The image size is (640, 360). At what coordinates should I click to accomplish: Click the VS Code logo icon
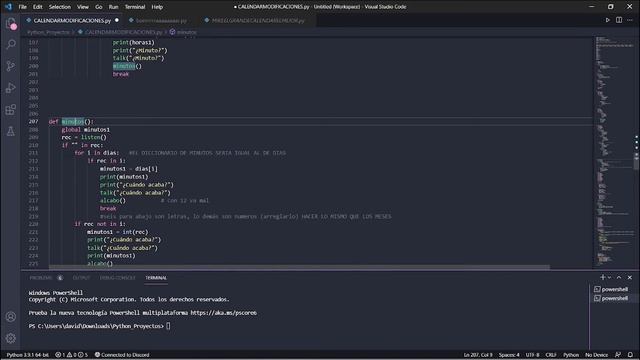click(x=8, y=7)
